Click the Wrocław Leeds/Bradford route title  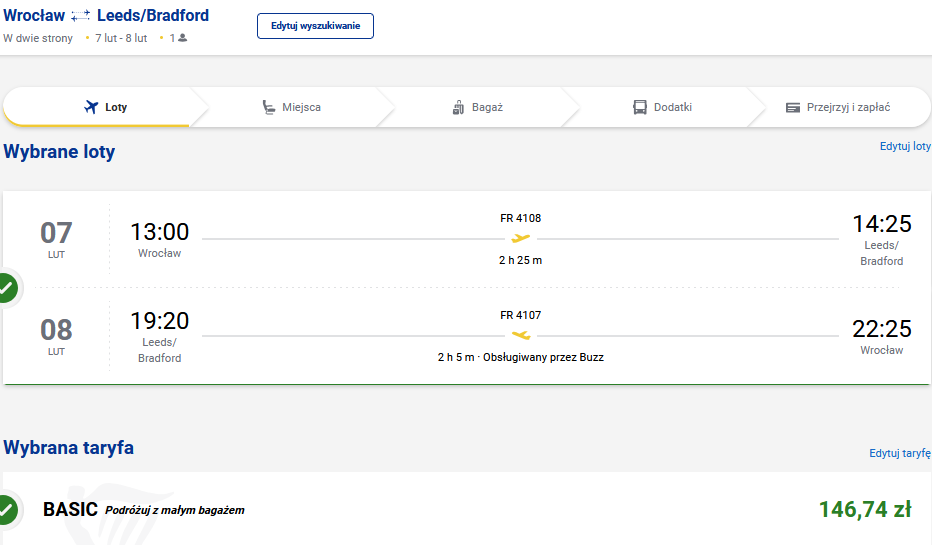(106, 15)
